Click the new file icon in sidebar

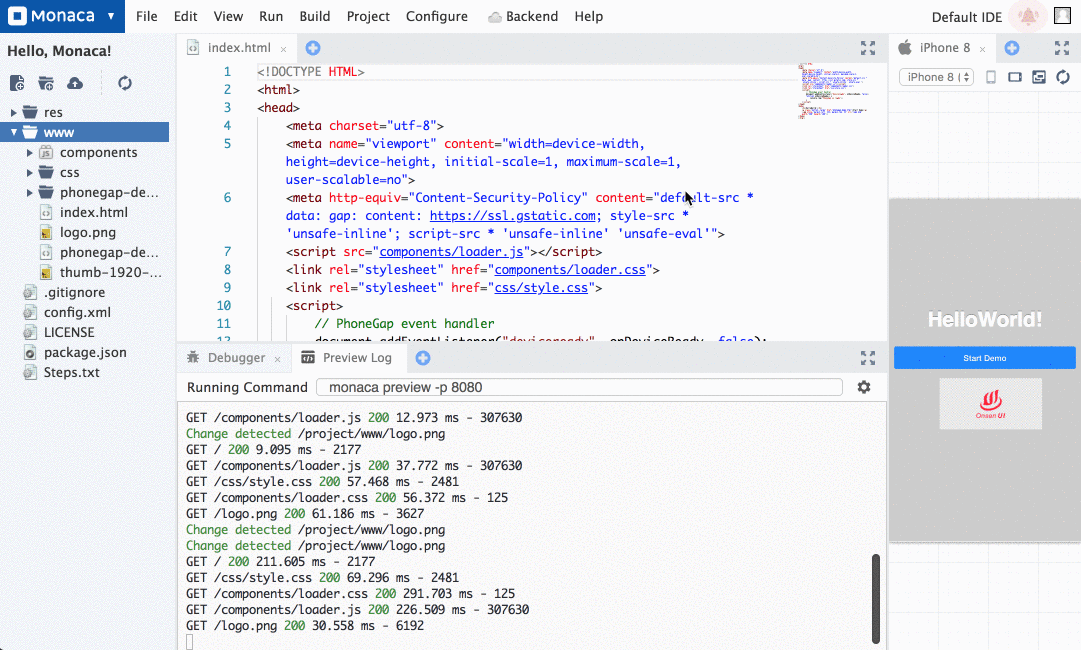pos(17,83)
